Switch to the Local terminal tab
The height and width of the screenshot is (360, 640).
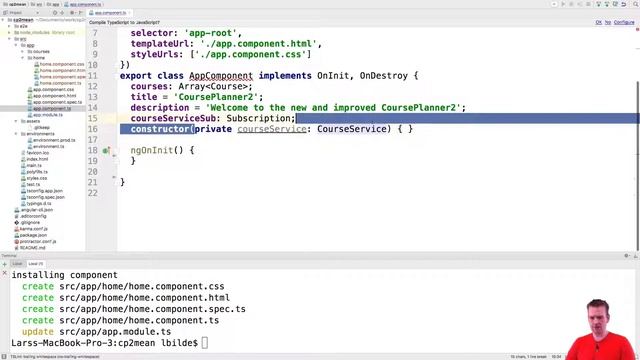pos(17,264)
